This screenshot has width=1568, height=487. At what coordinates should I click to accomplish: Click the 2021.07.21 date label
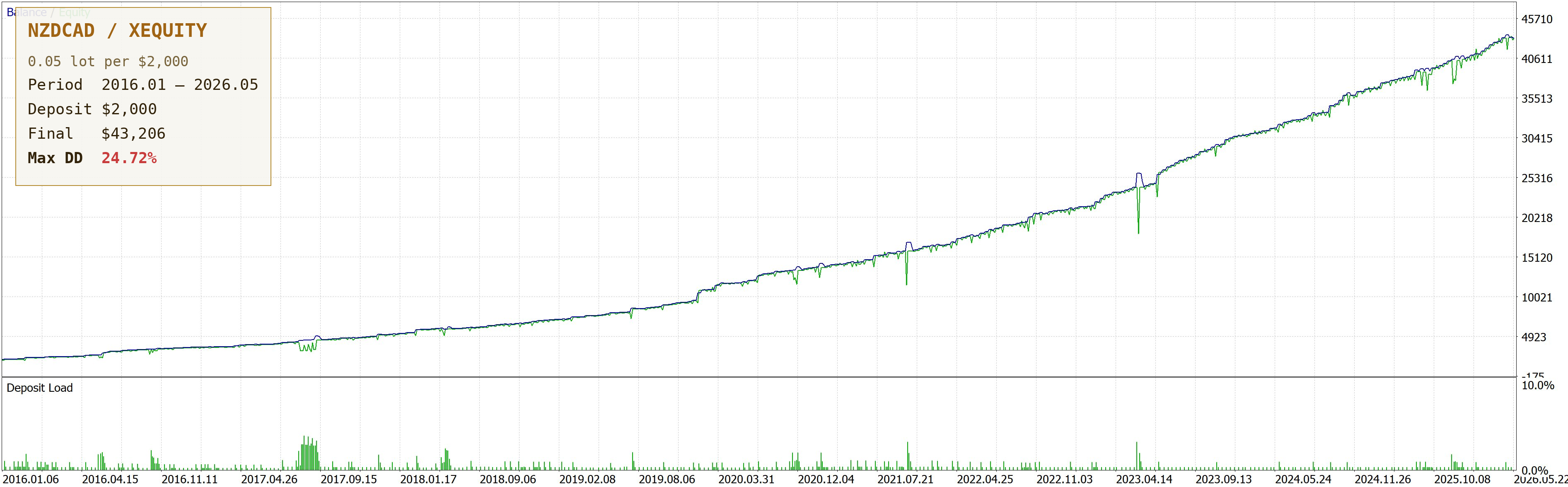pos(905,479)
